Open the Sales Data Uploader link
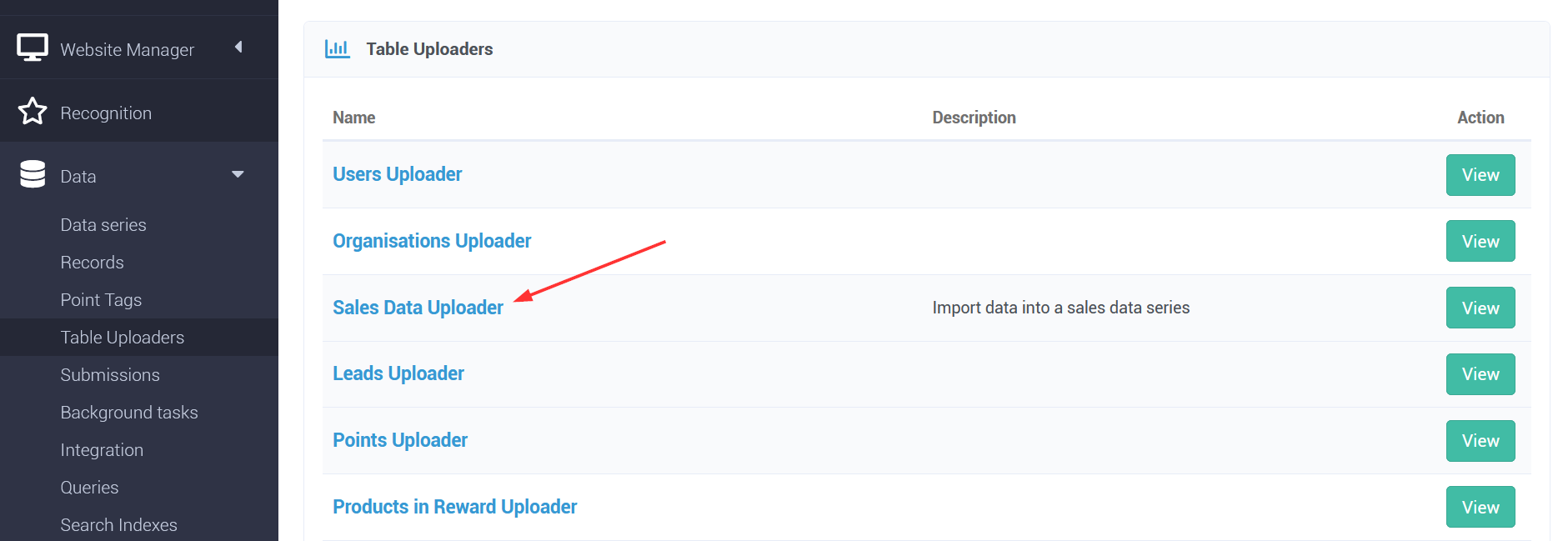This screenshot has width=1568, height=541. coord(418,308)
